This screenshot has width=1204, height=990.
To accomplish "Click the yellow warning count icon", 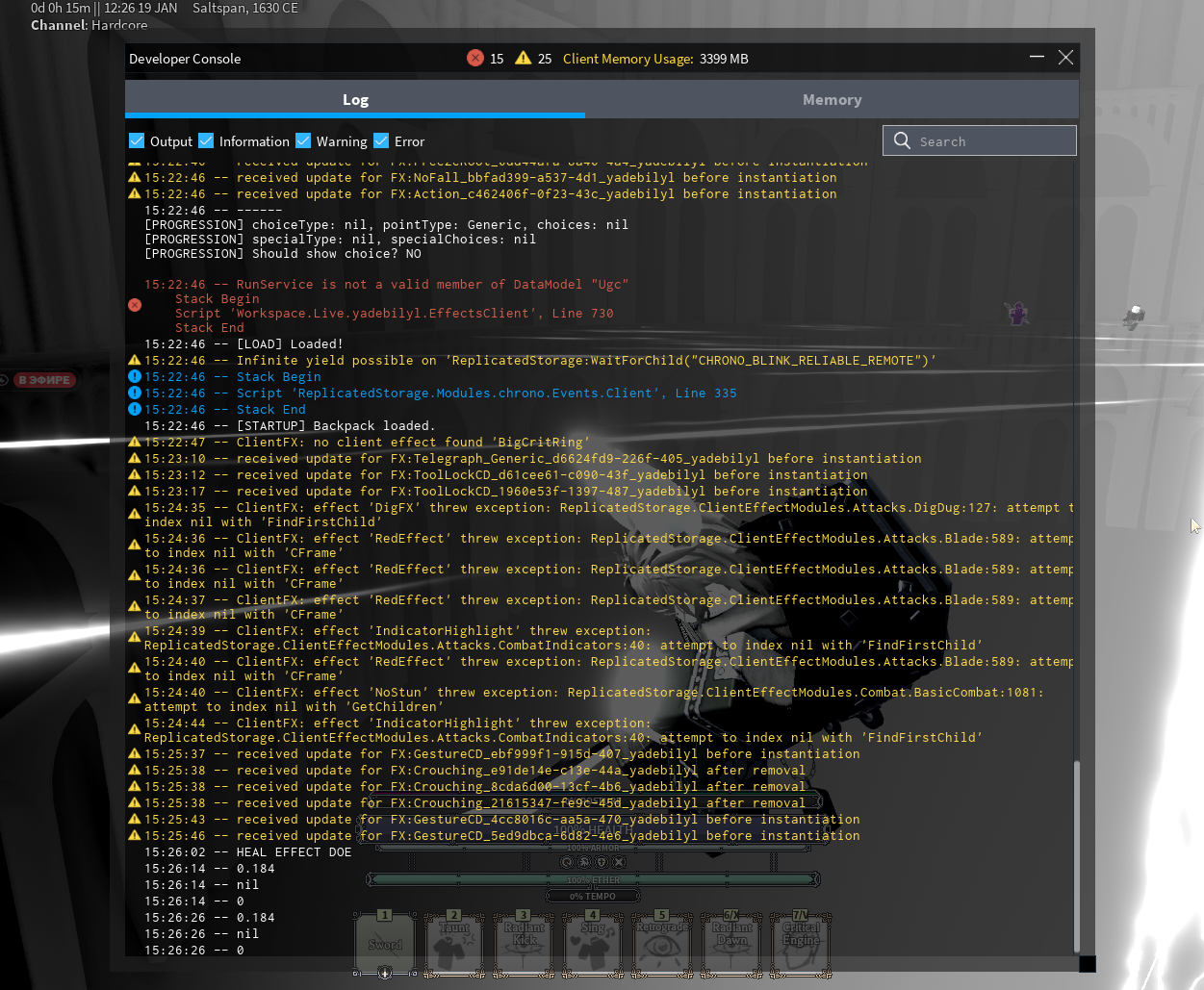I will (x=523, y=59).
